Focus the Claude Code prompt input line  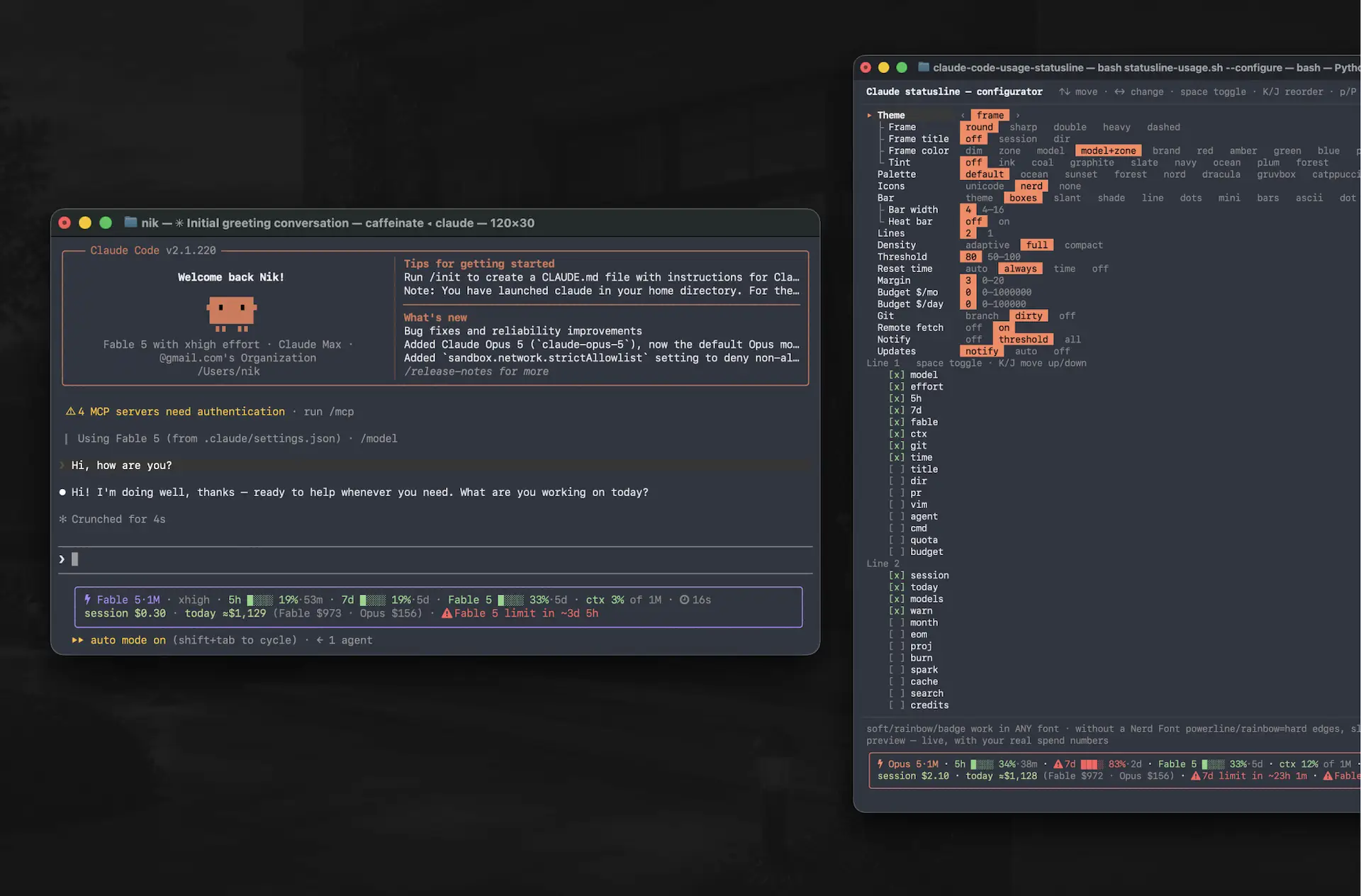pos(436,560)
